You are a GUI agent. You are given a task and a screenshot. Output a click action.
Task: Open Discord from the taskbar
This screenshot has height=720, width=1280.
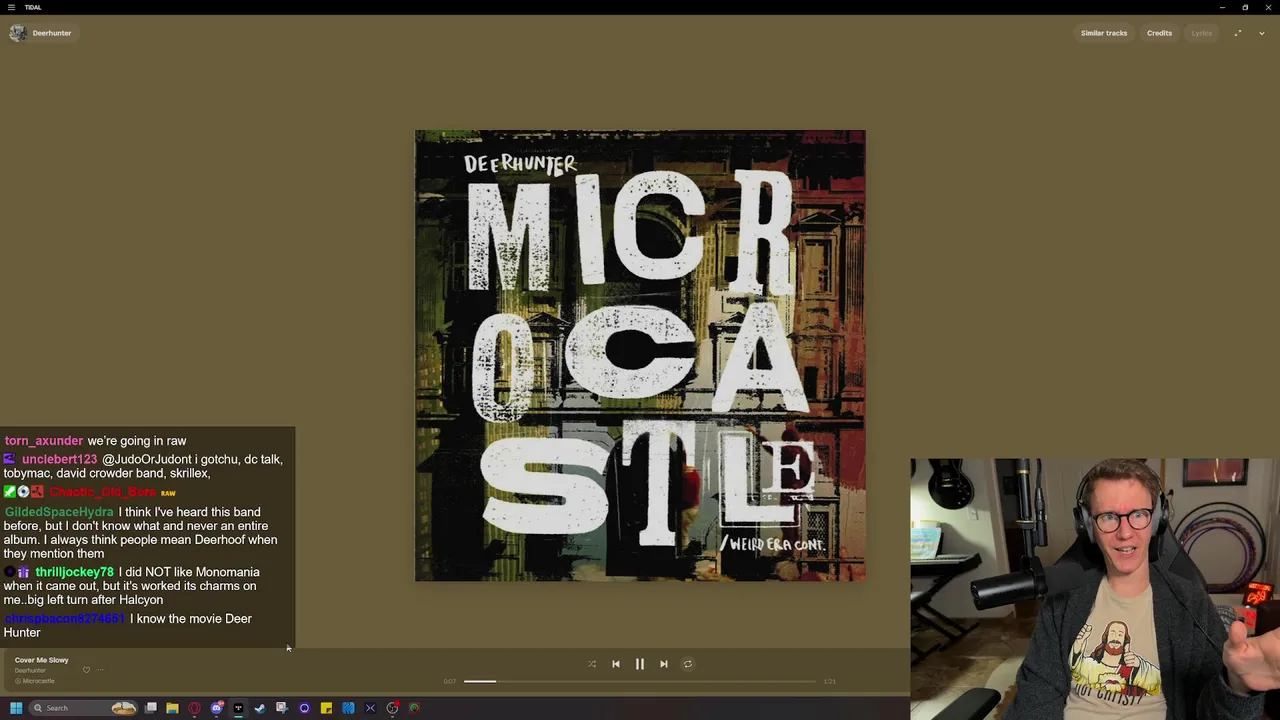click(x=217, y=708)
